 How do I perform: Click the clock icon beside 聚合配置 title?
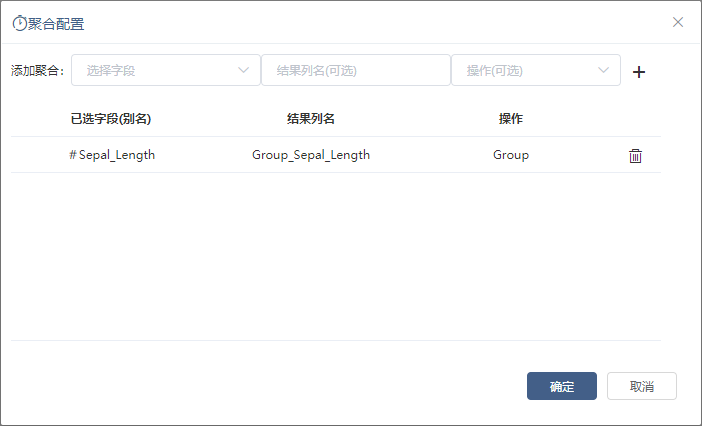(20, 23)
